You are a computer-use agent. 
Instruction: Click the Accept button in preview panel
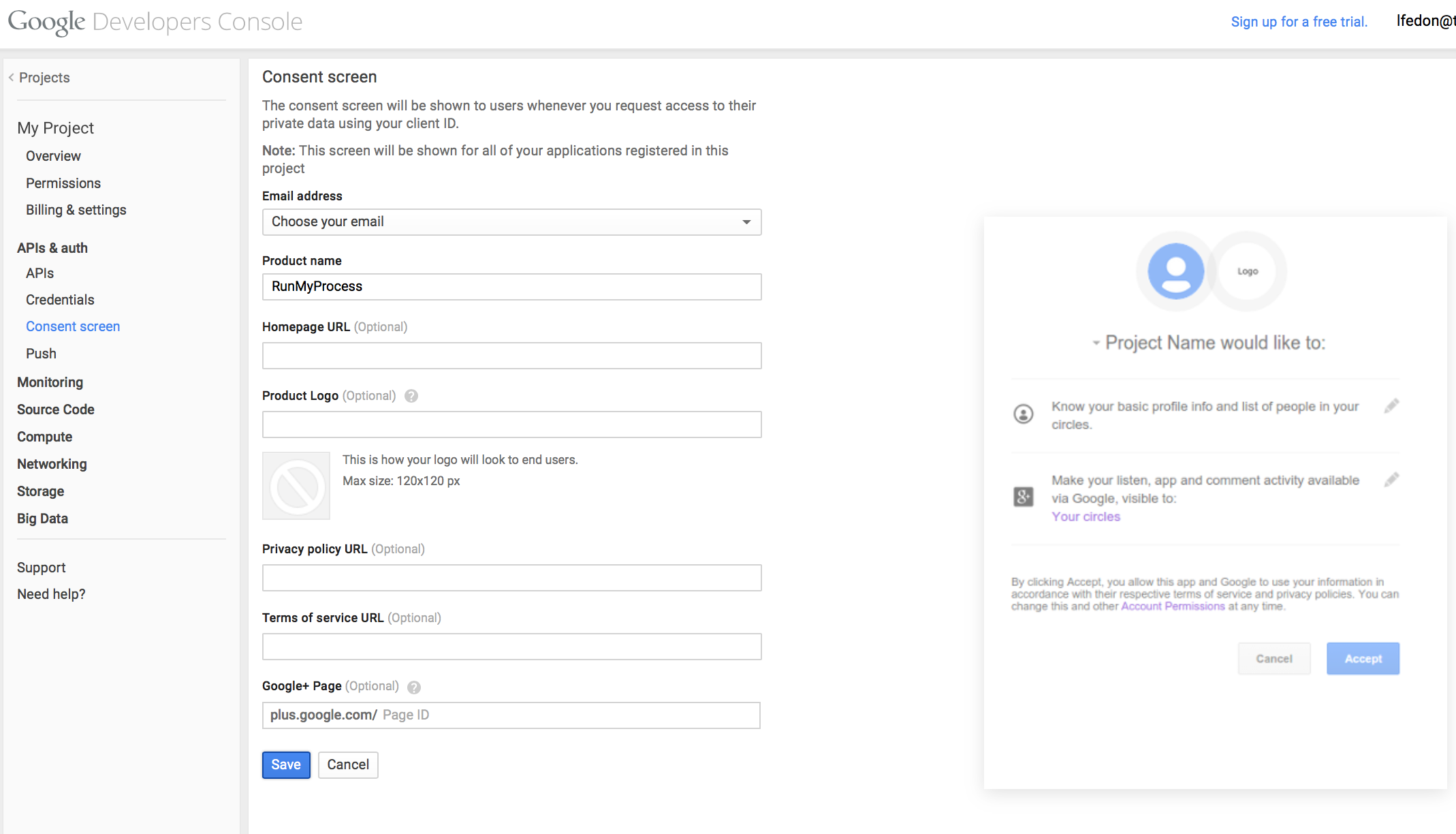click(x=1363, y=658)
